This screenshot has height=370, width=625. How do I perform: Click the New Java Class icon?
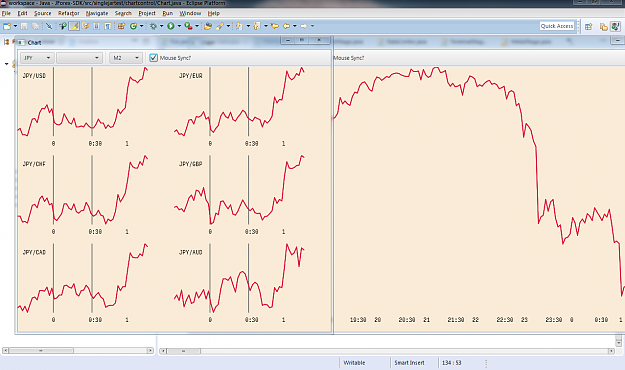[x=133, y=26]
